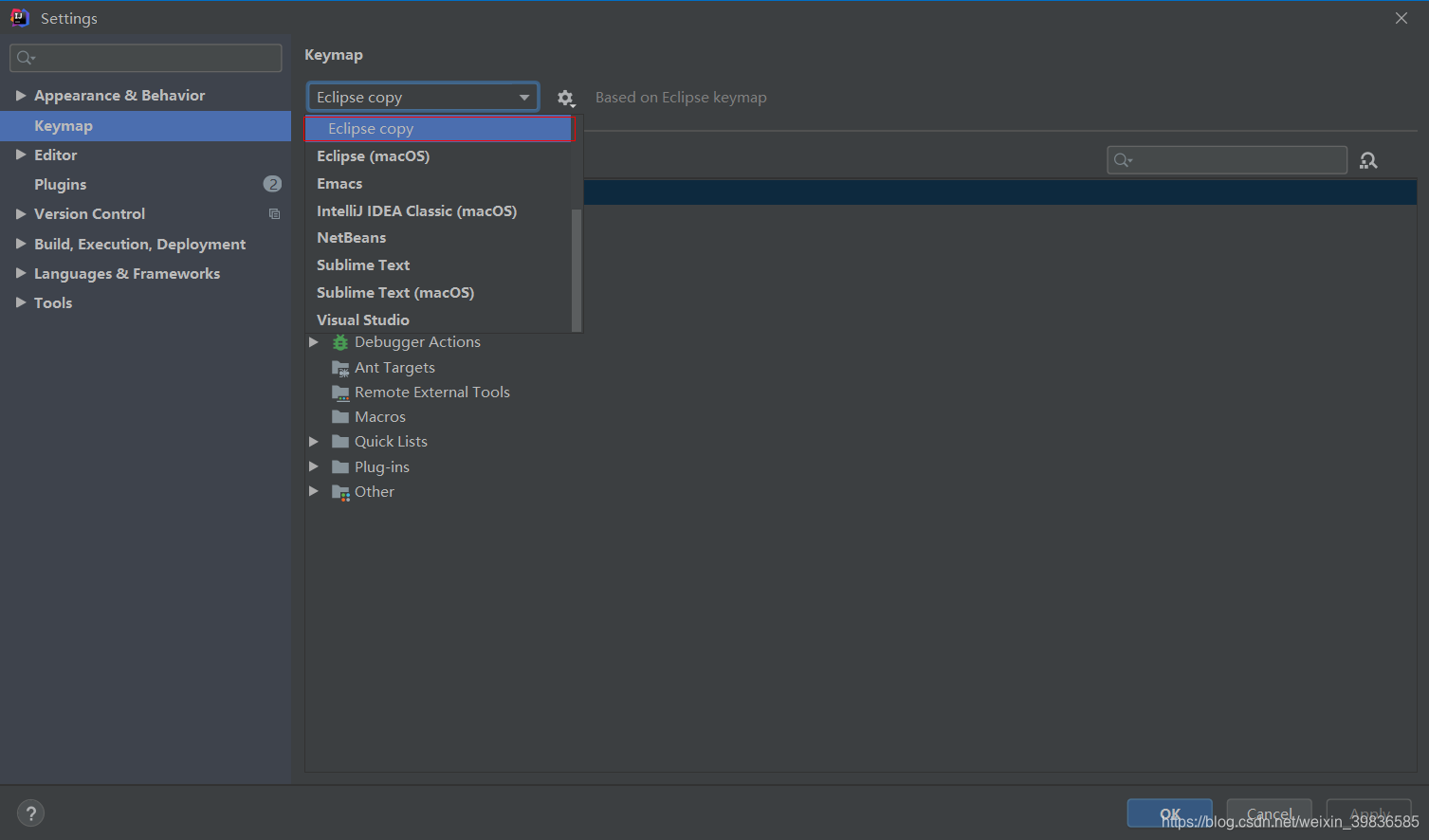Image resolution: width=1429 pixels, height=840 pixels.
Task: Close the Settings dialog
Action: pos(1402,18)
